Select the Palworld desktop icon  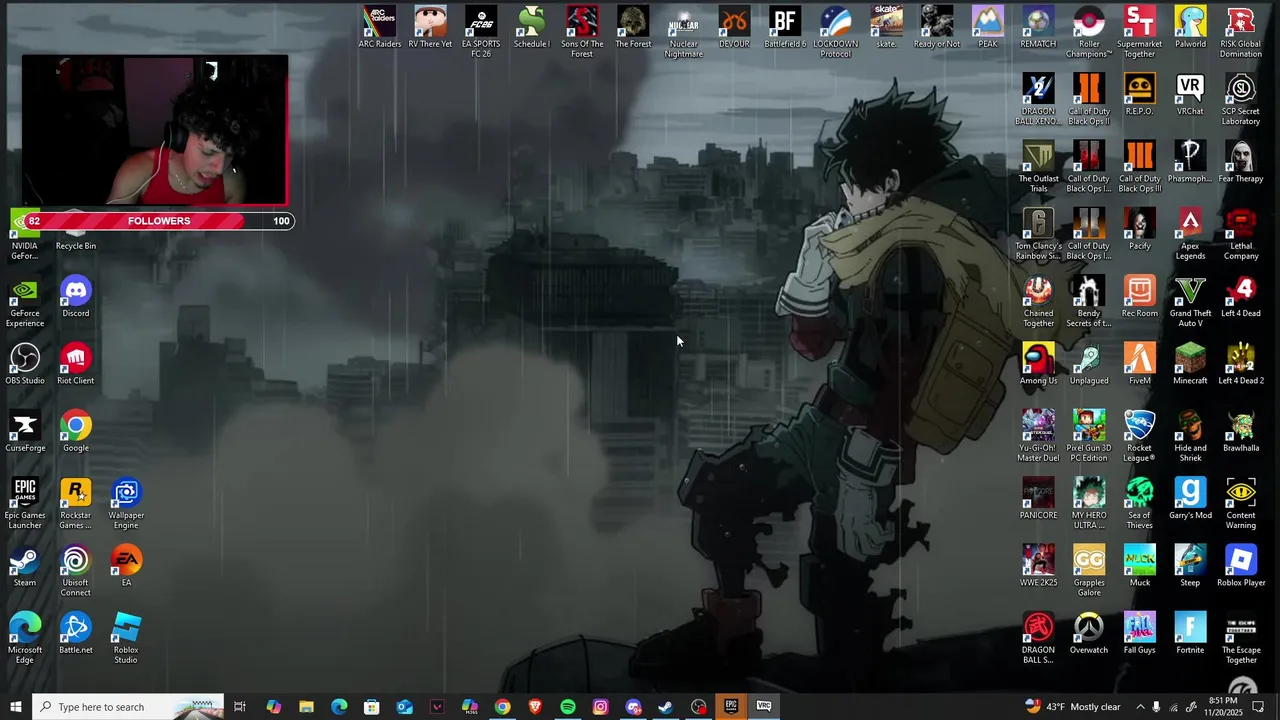coord(1190,28)
